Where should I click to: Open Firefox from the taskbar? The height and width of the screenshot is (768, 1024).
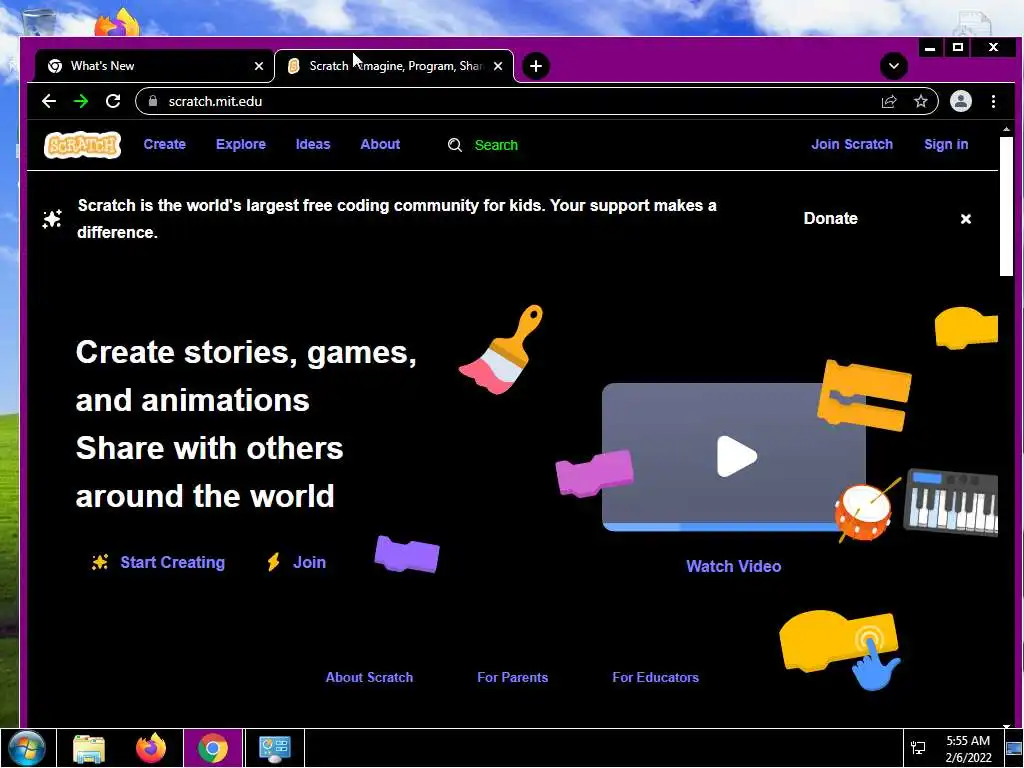pyautogui.click(x=151, y=748)
